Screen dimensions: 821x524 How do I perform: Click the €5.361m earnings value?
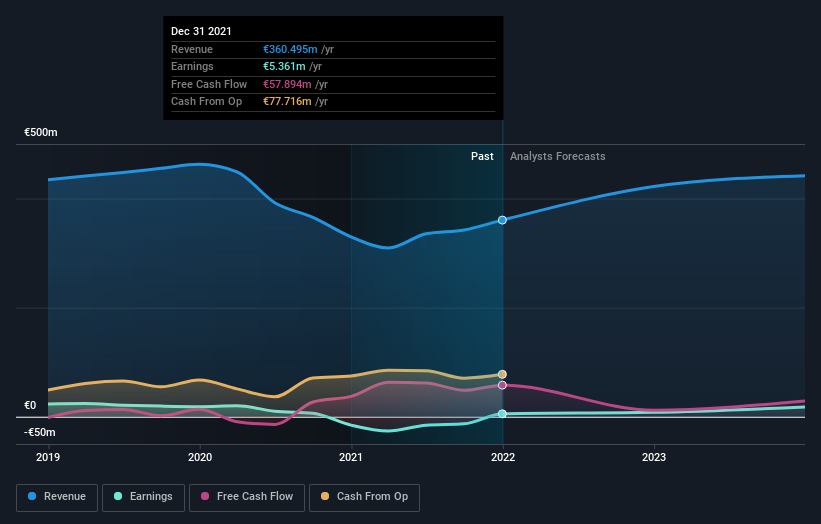click(284, 66)
